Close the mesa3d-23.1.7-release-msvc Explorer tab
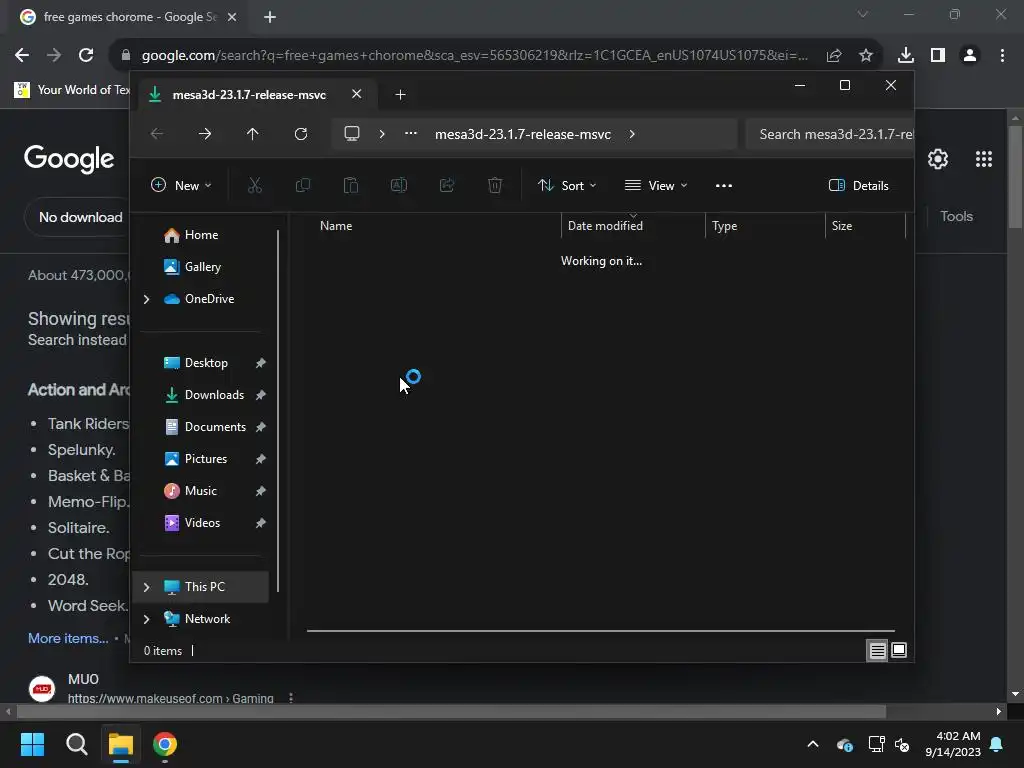1024x768 pixels. tap(357, 94)
